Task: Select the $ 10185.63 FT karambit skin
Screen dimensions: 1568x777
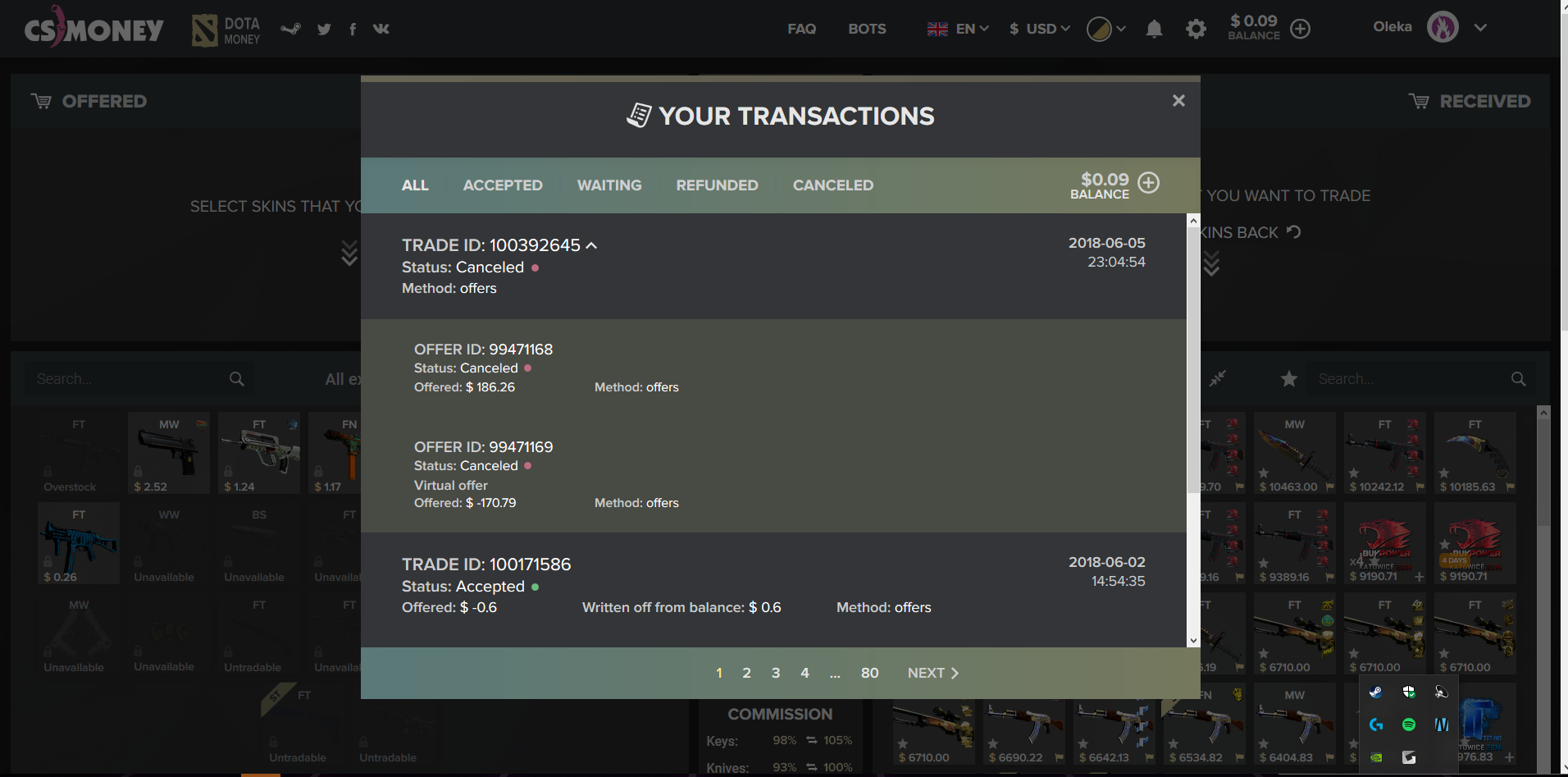Action: click(1475, 453)
